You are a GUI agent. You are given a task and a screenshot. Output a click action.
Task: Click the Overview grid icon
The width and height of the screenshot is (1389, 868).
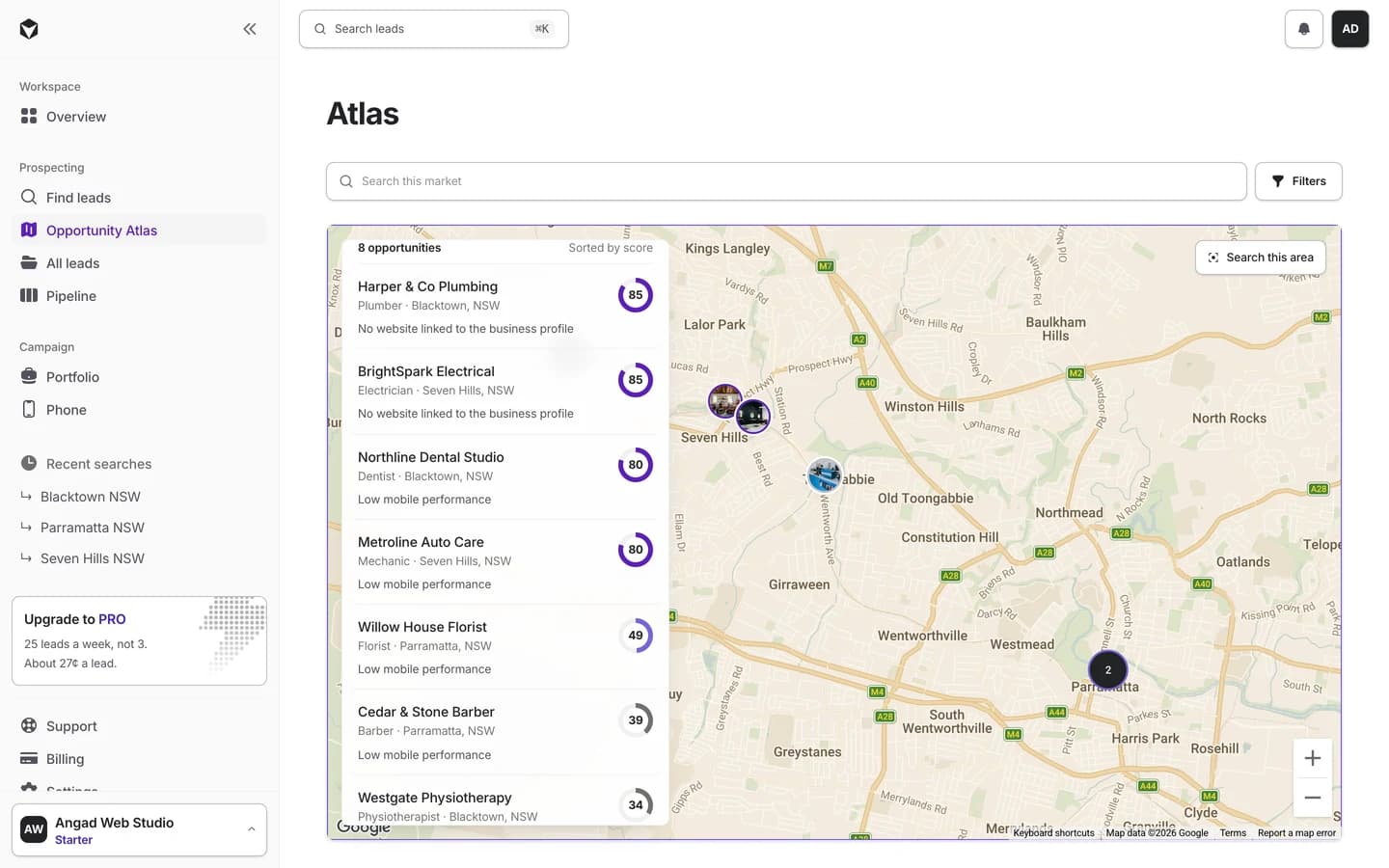(x=29, y=116)
